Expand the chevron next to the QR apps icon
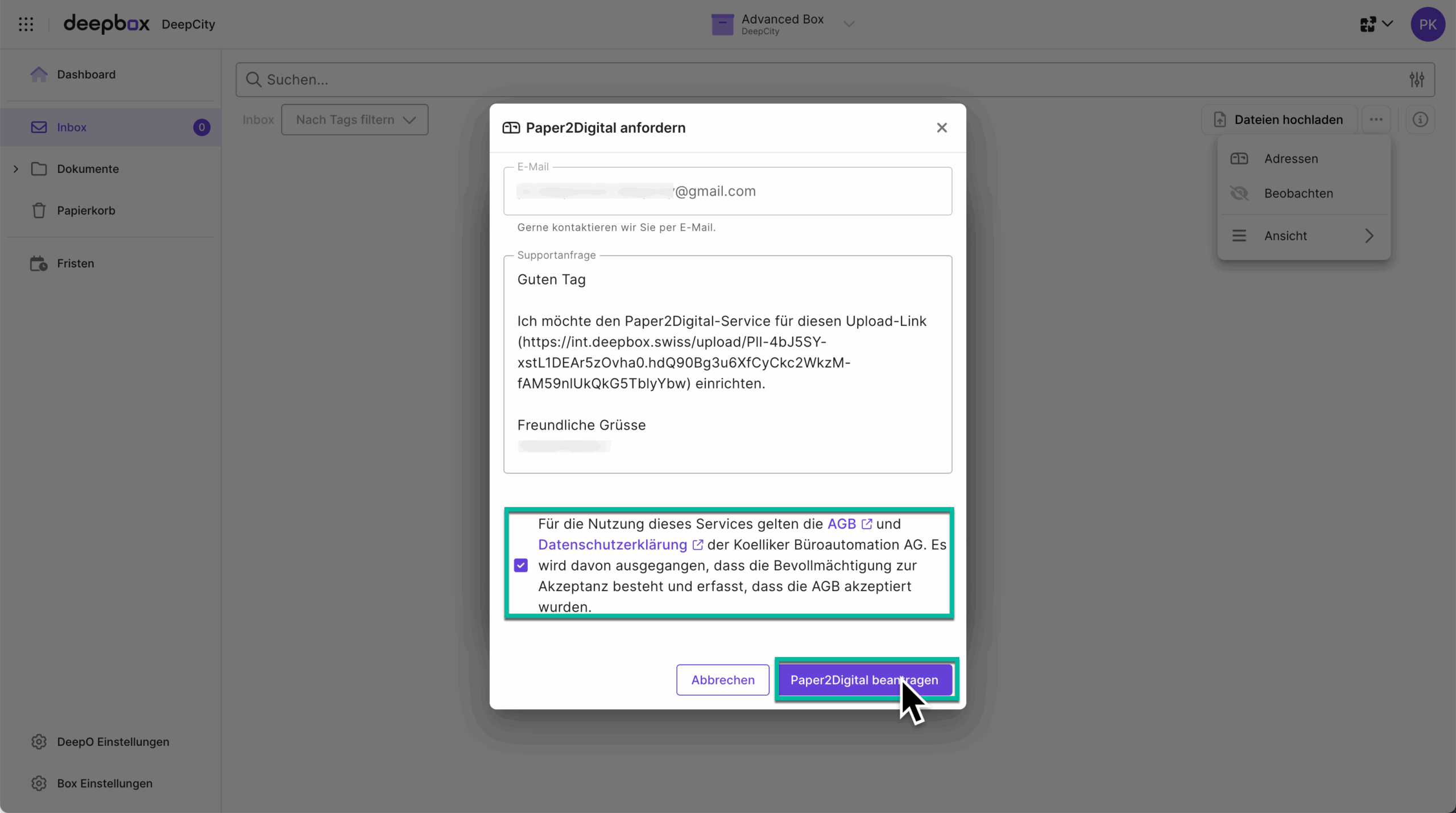The image size is (1456, 813). pyautogui.click(x=1388, y=24)
